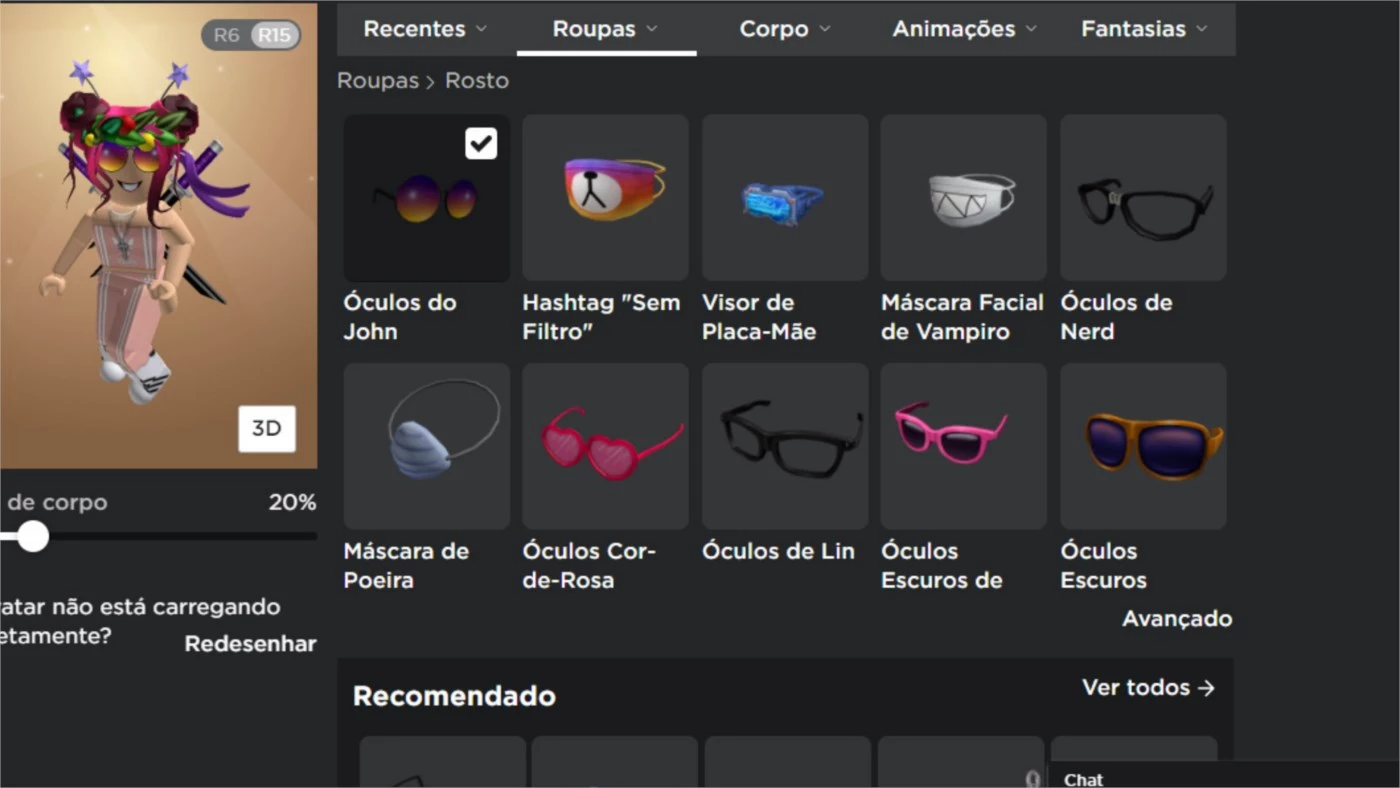Click the Máscara de Poeira item name
Image resolution: width=1400 pixels, height=788 pixels.
coord(406,566)
